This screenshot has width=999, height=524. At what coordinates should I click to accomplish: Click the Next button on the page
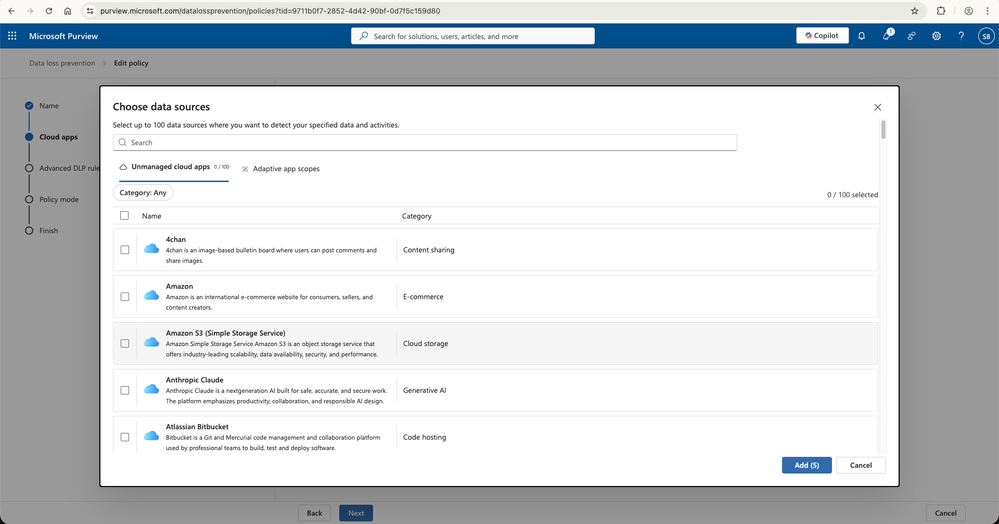pyautogui.click(x=356, y=513)
